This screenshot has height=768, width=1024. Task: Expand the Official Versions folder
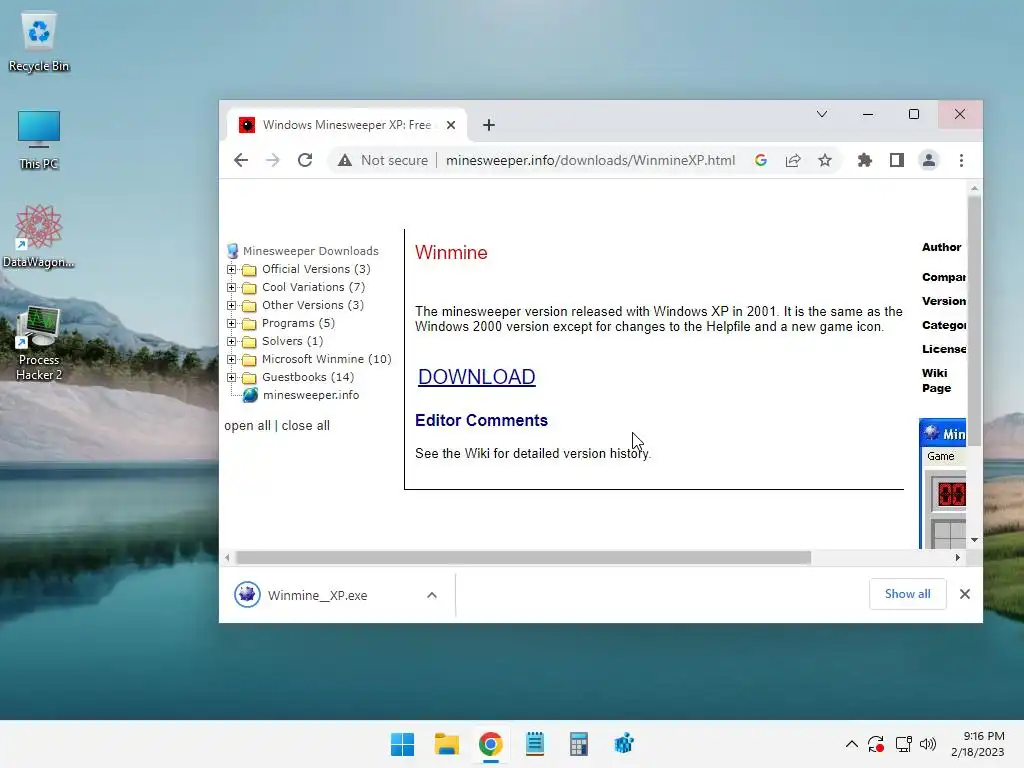pyautogui.click(x=231, y=269)
